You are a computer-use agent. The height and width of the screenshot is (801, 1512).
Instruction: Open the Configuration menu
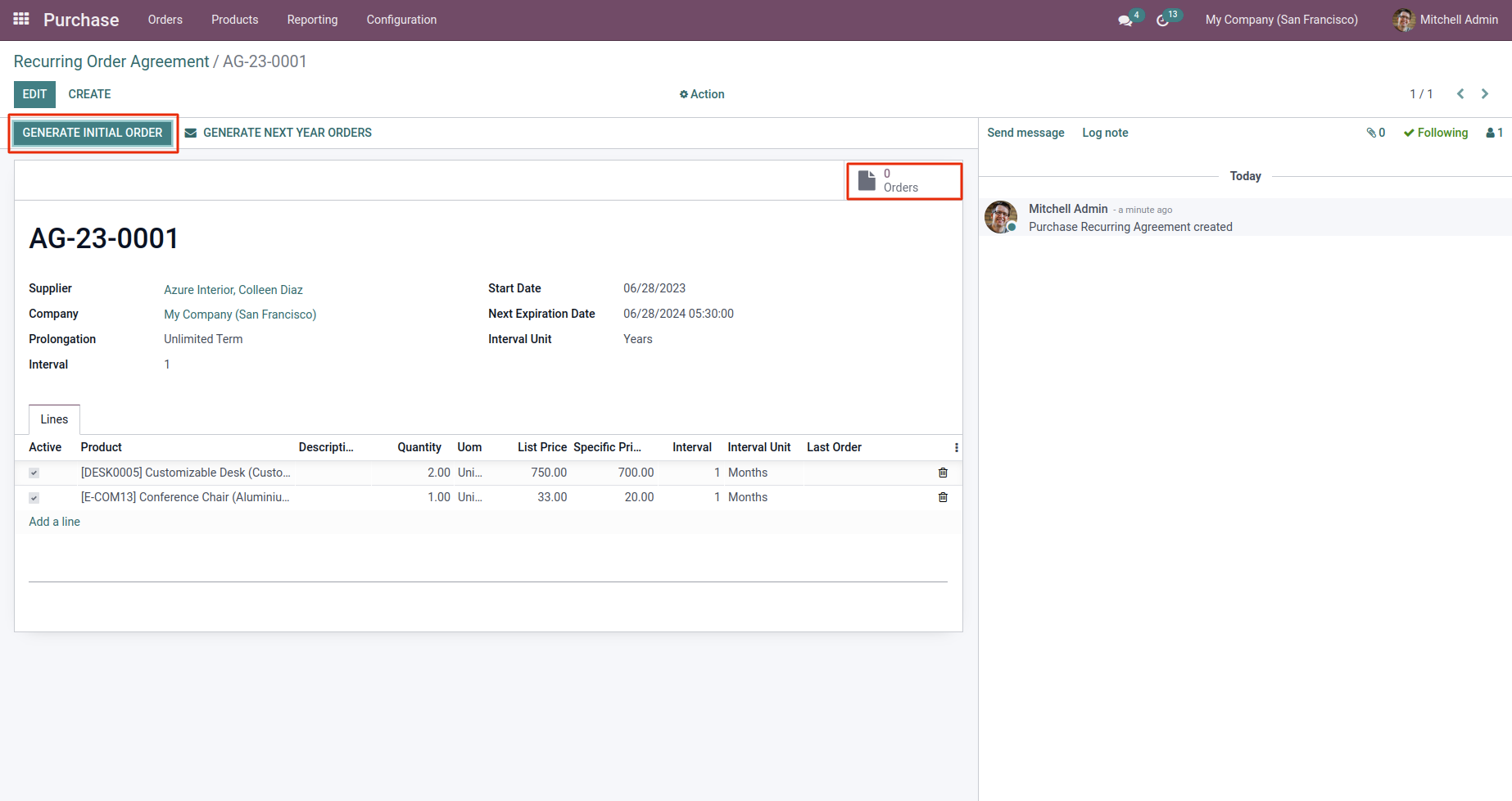click(x=401, y=20)
